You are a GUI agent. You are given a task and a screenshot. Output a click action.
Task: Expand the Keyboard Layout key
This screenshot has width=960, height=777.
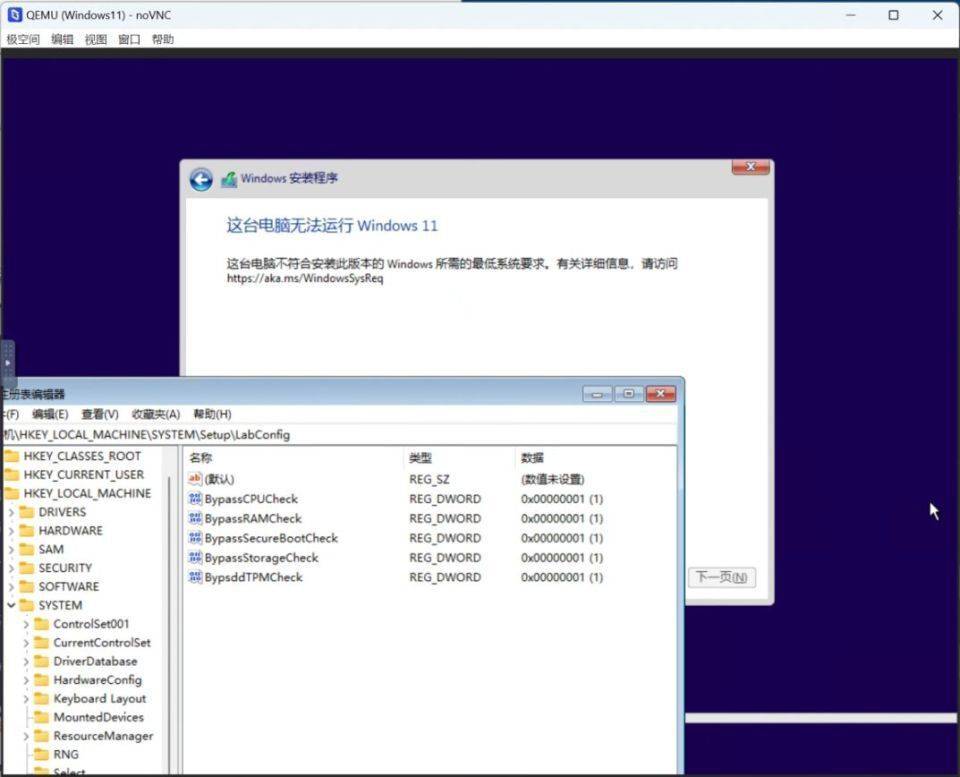pyautogui.click(x=26, y=699)
